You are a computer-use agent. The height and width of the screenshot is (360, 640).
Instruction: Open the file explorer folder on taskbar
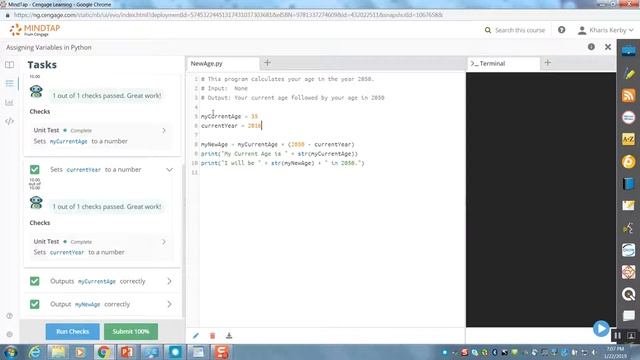(x=58, y=352)
